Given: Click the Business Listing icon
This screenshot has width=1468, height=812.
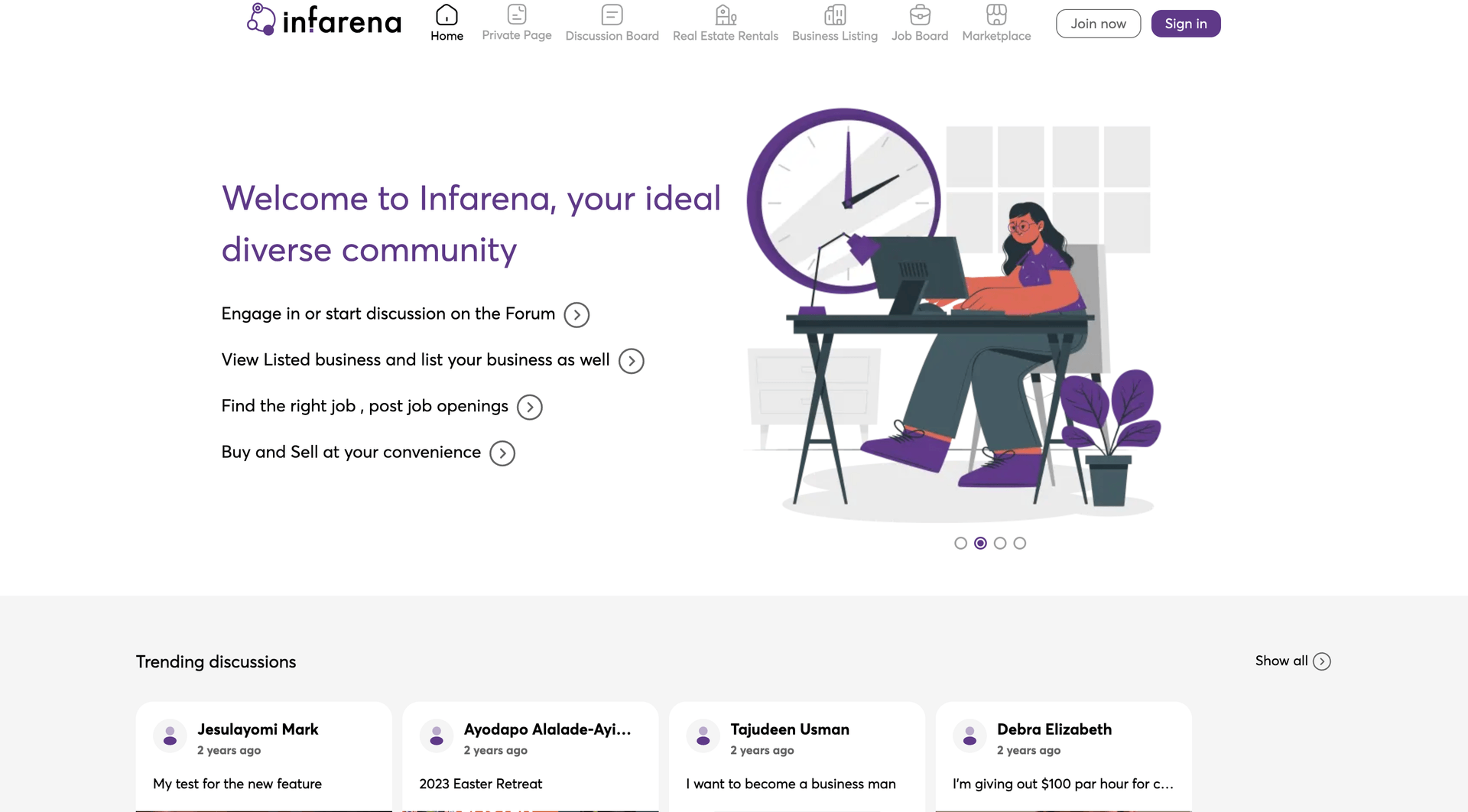Looking at the screenshot, I should [835, 15].
